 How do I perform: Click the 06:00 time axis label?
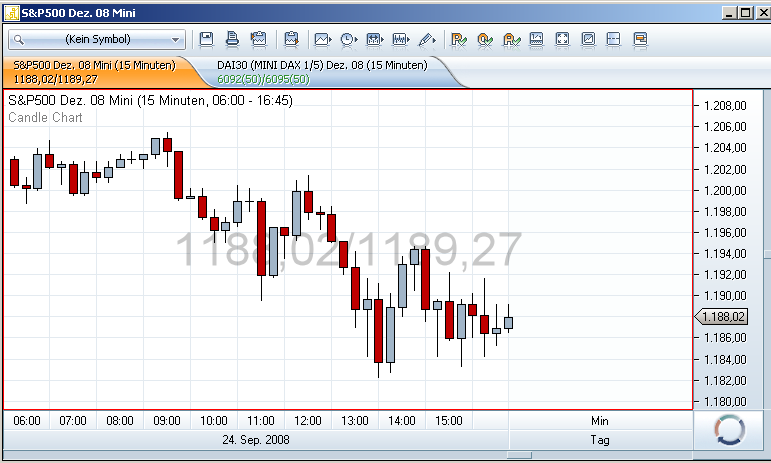pyautogui.click(x=27, y=421)
